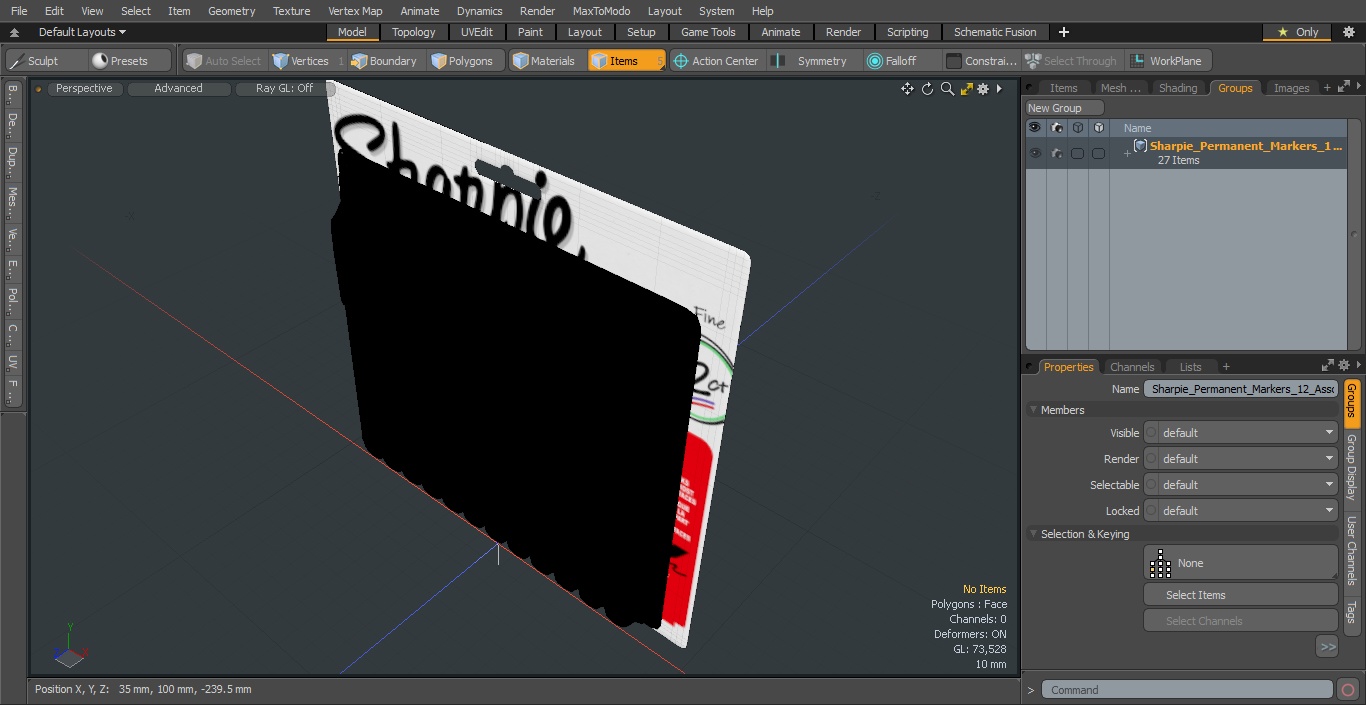Image resolution: width=1366 pixels, height=705 pixels.
Task: Click the viewport zoom magnifier icon
Action: click(x=947, y=89)
